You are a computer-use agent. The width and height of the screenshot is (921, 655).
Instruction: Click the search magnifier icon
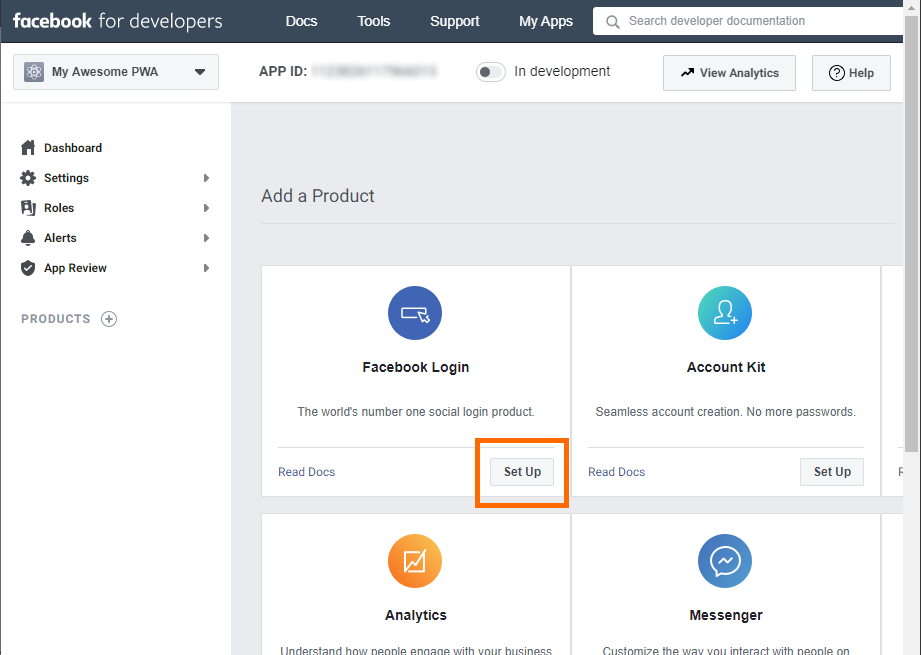(x=613, y=22)
